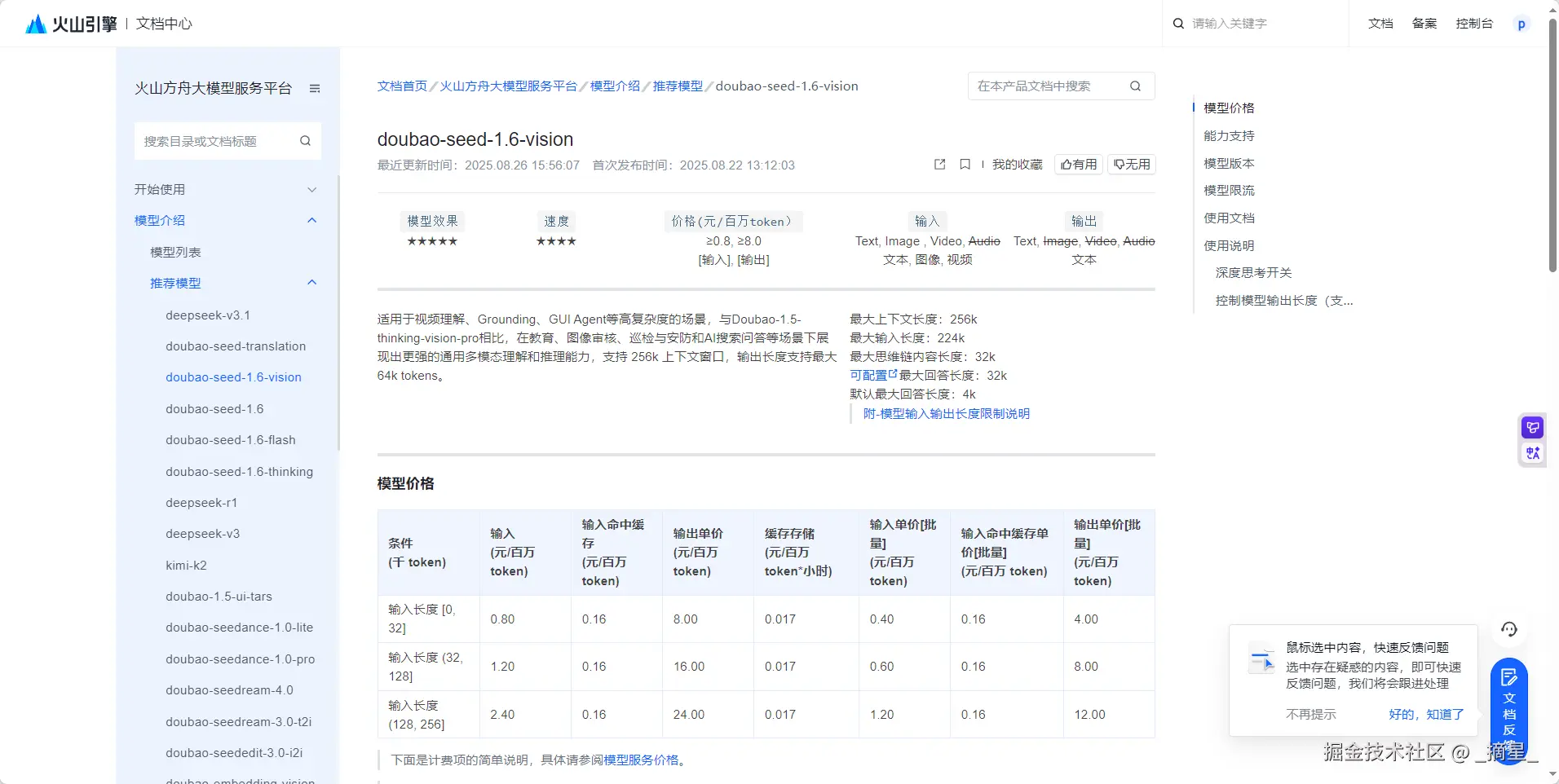Click the bookmark icon to favorite page
This screenshot has width=1559, height=784.
tap(965, 165)
